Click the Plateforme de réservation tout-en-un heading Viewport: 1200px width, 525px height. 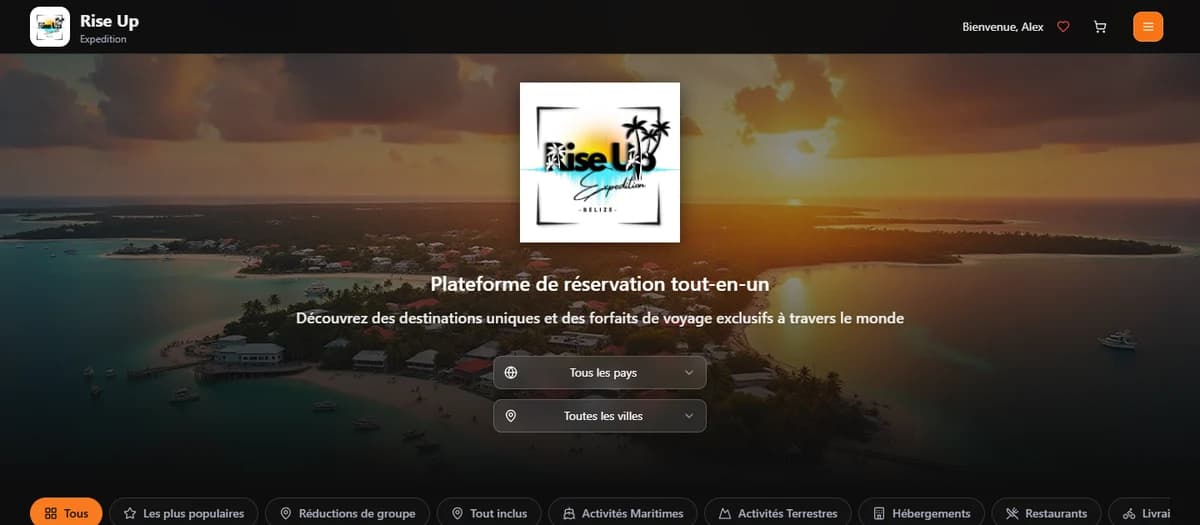[x=600, y=284]
